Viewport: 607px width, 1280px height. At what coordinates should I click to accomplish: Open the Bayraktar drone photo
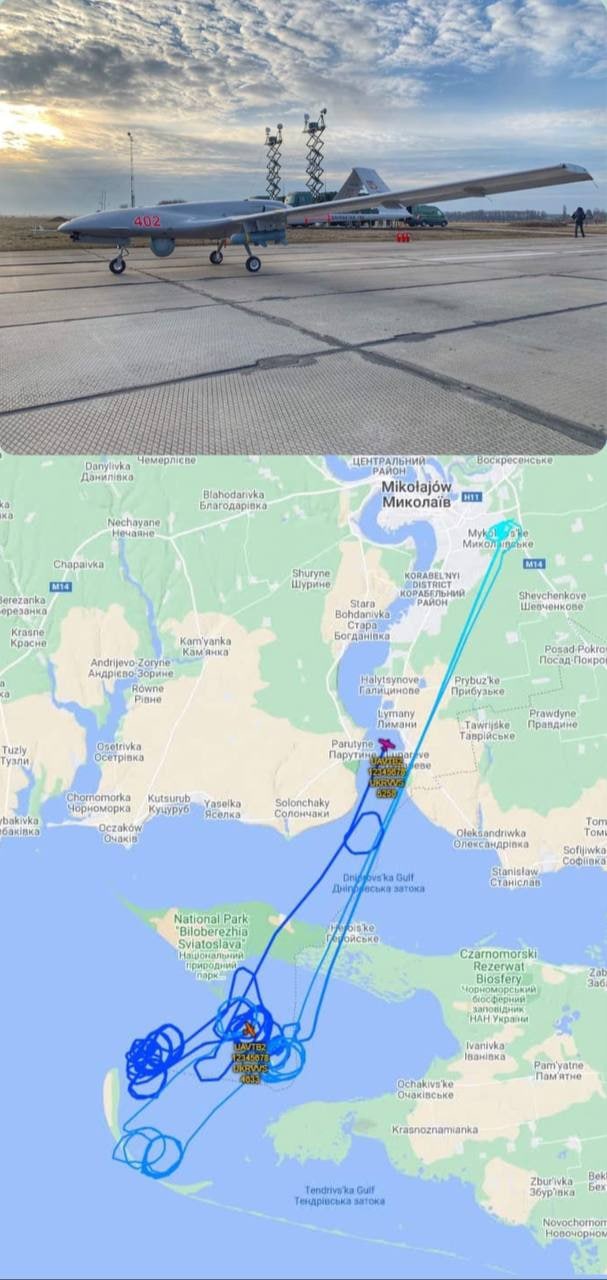coord(303,227)
